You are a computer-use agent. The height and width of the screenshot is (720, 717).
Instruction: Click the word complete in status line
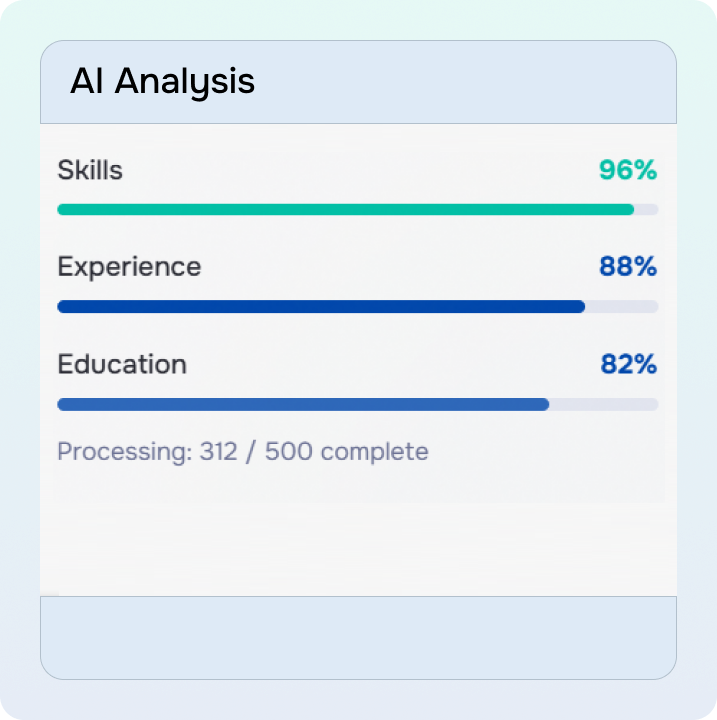point(375,452)
